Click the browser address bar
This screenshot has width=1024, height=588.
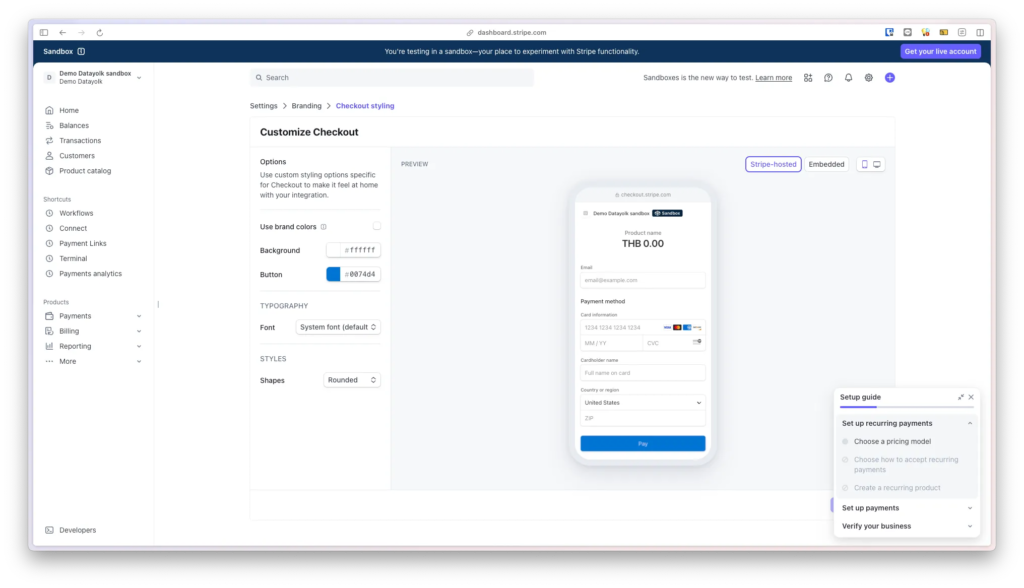click(507, 33)
